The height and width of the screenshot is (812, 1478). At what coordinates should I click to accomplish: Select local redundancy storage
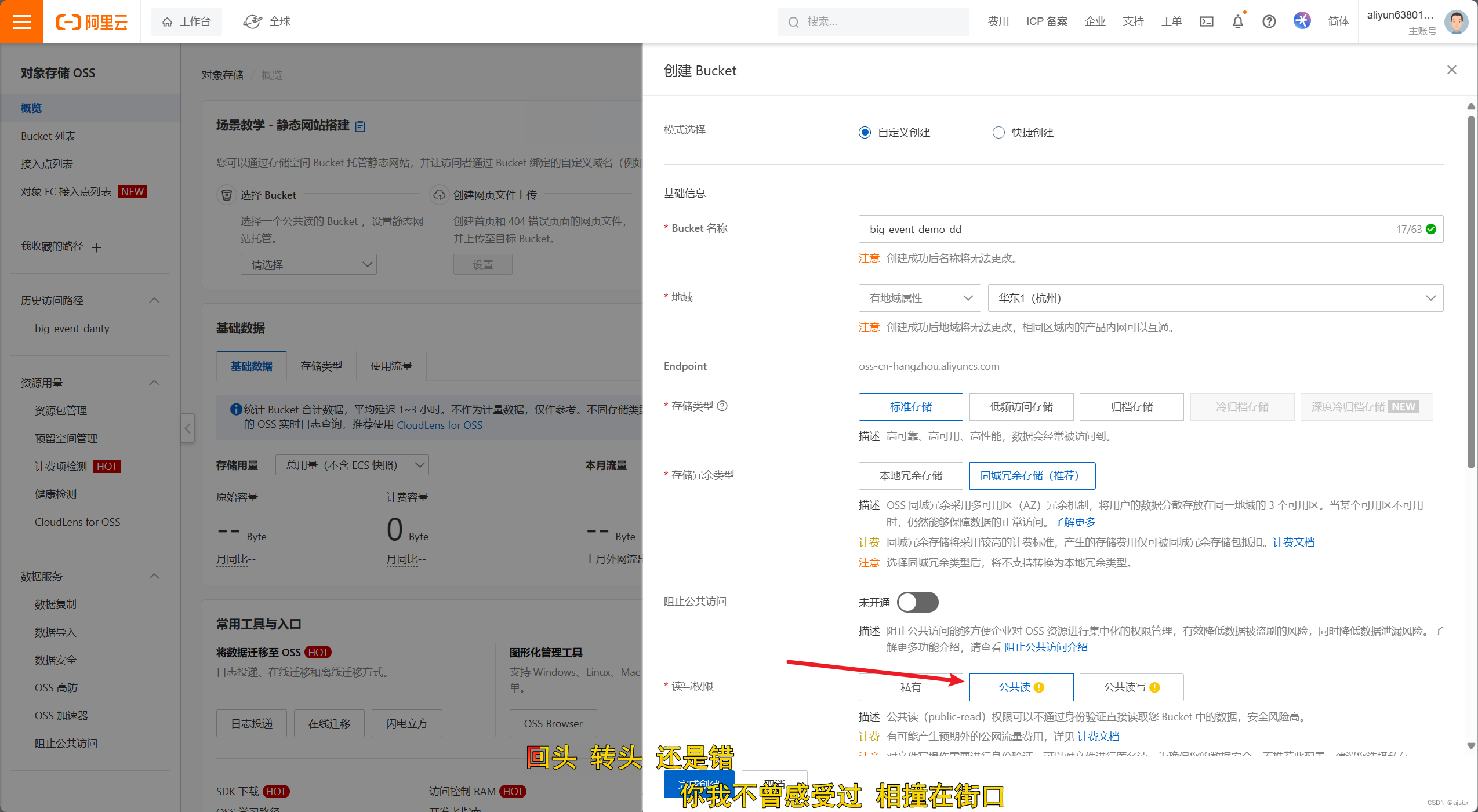pyautogui.click(x=910, y=476)
